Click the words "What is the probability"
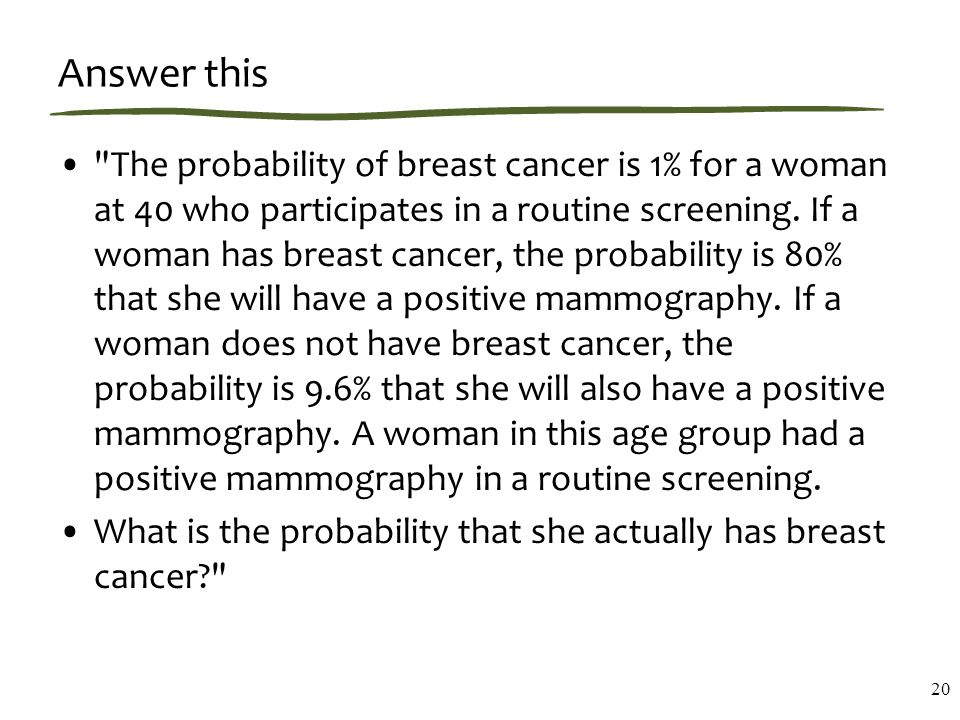Viewport: 960px width, 720px height. coord(271,533)
